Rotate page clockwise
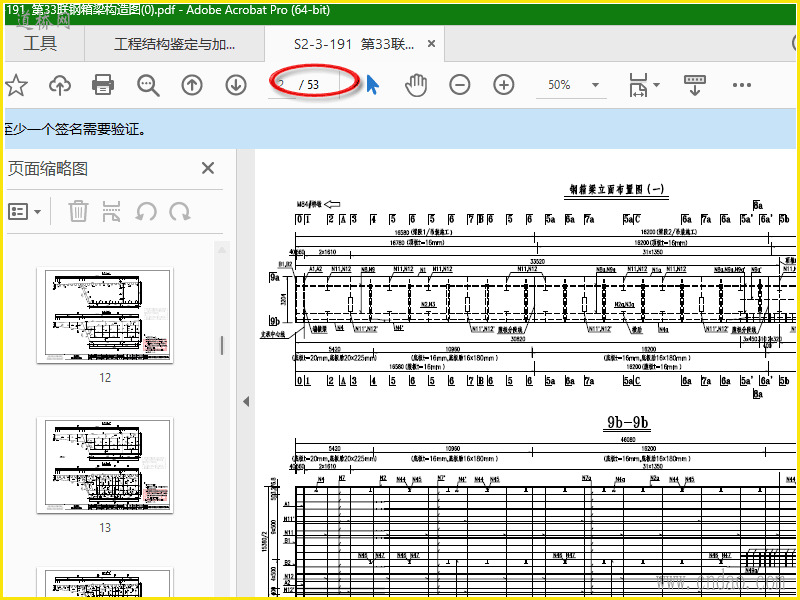This screenshot has width=800, height=600. [180, 211]
